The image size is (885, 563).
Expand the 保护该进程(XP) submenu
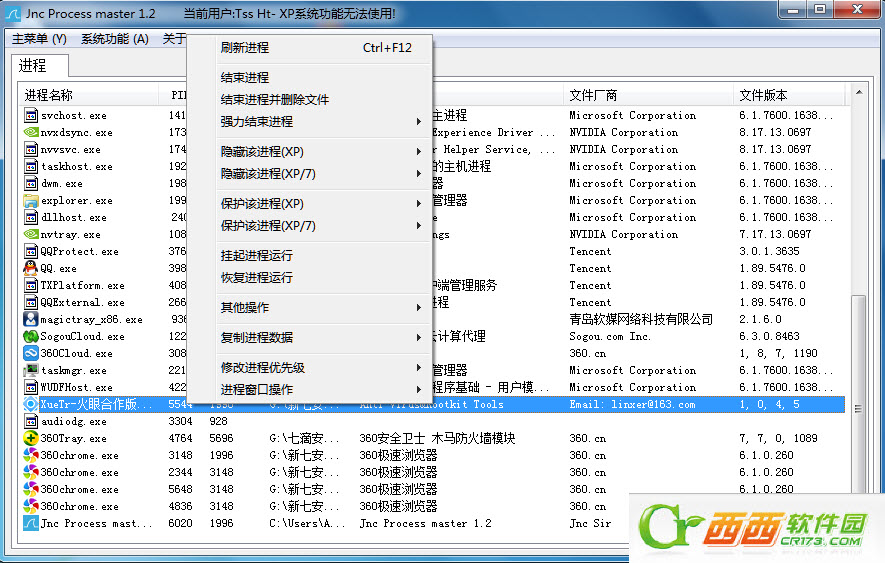(419, 203)
